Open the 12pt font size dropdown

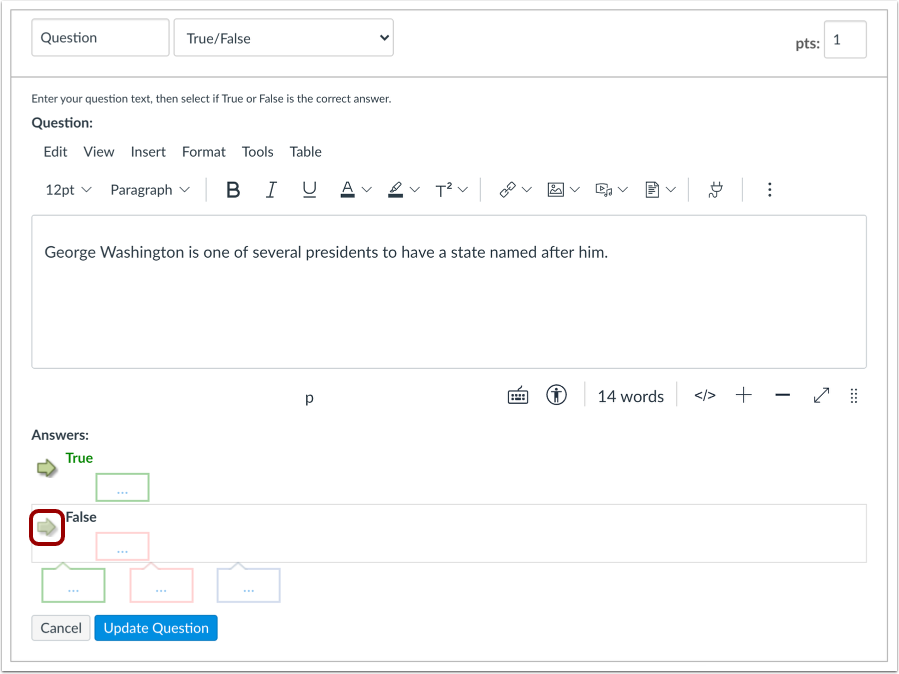[x=68, y=190]
